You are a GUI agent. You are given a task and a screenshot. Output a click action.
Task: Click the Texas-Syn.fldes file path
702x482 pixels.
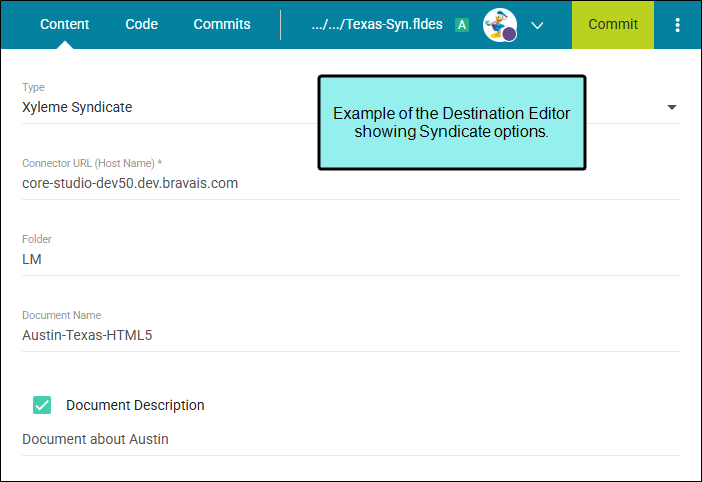click(371, 24)
